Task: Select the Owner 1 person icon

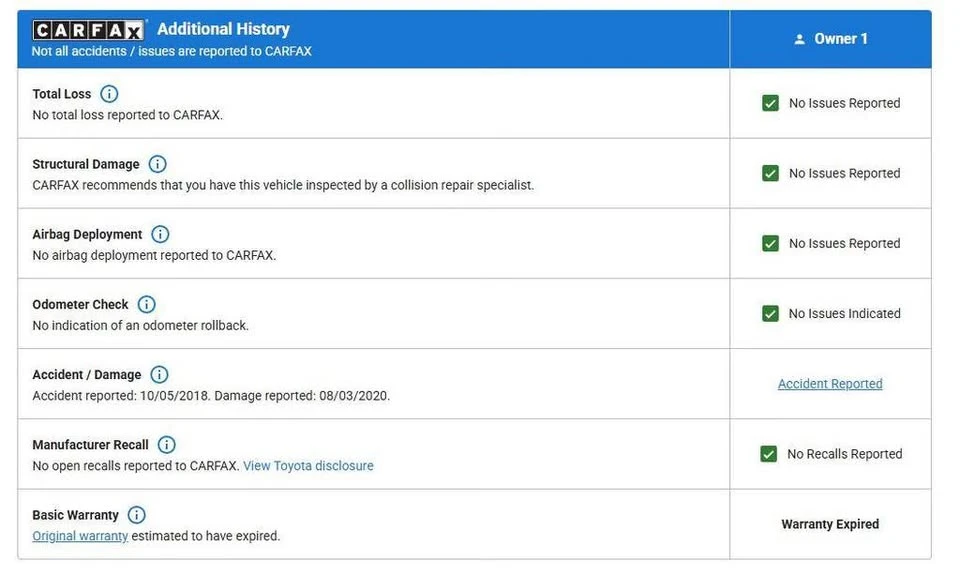Action: point(799,39)
